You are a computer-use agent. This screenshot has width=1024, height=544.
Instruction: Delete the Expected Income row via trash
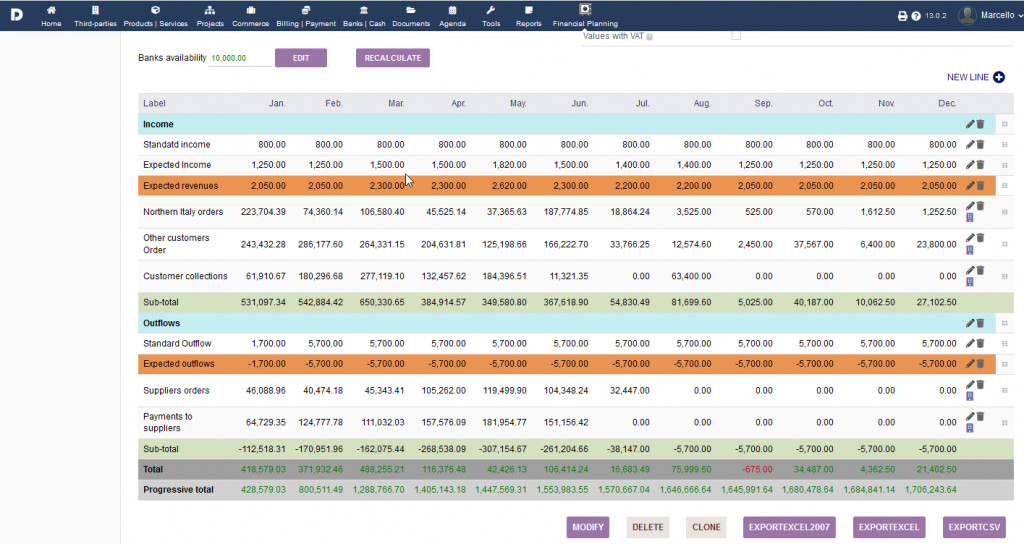click(980, 164)
